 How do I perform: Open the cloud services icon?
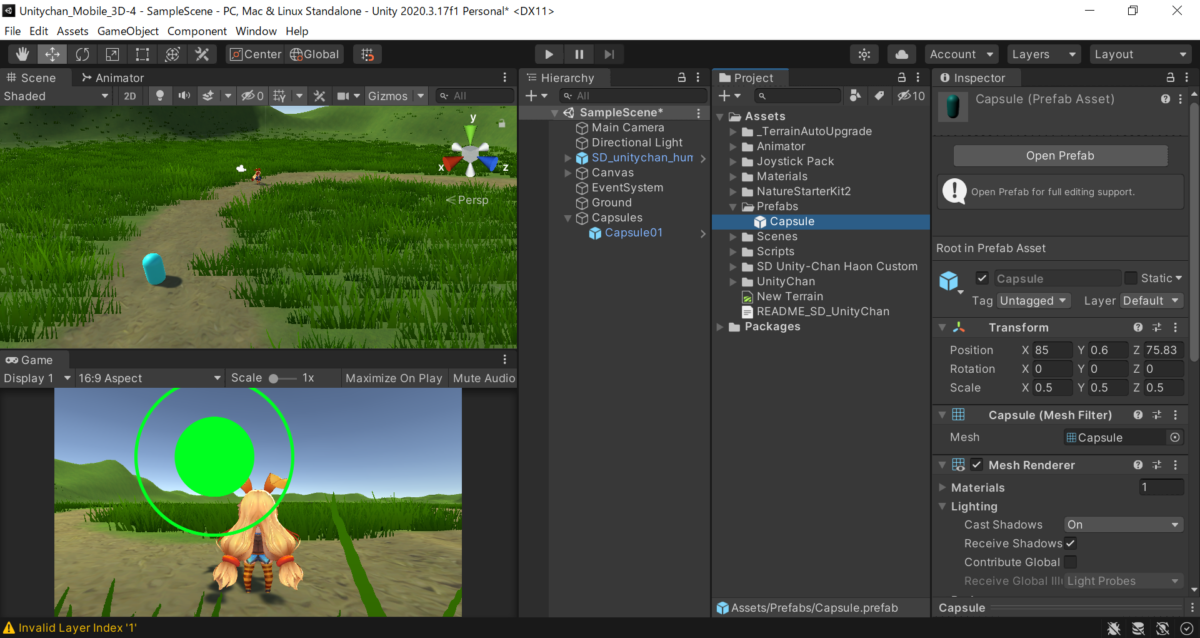point(903,54)
